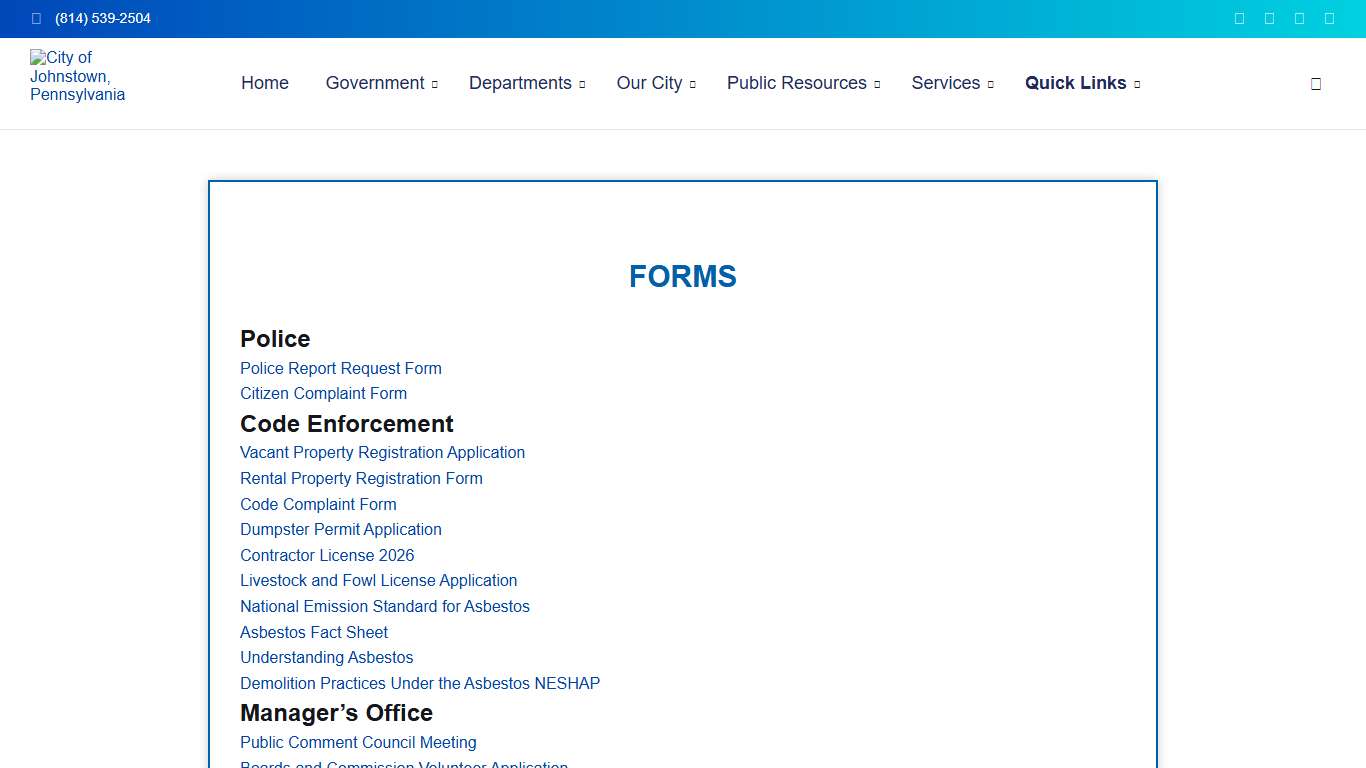Click the Contractor License 2026 link
1366x768 pixels.
327,555
